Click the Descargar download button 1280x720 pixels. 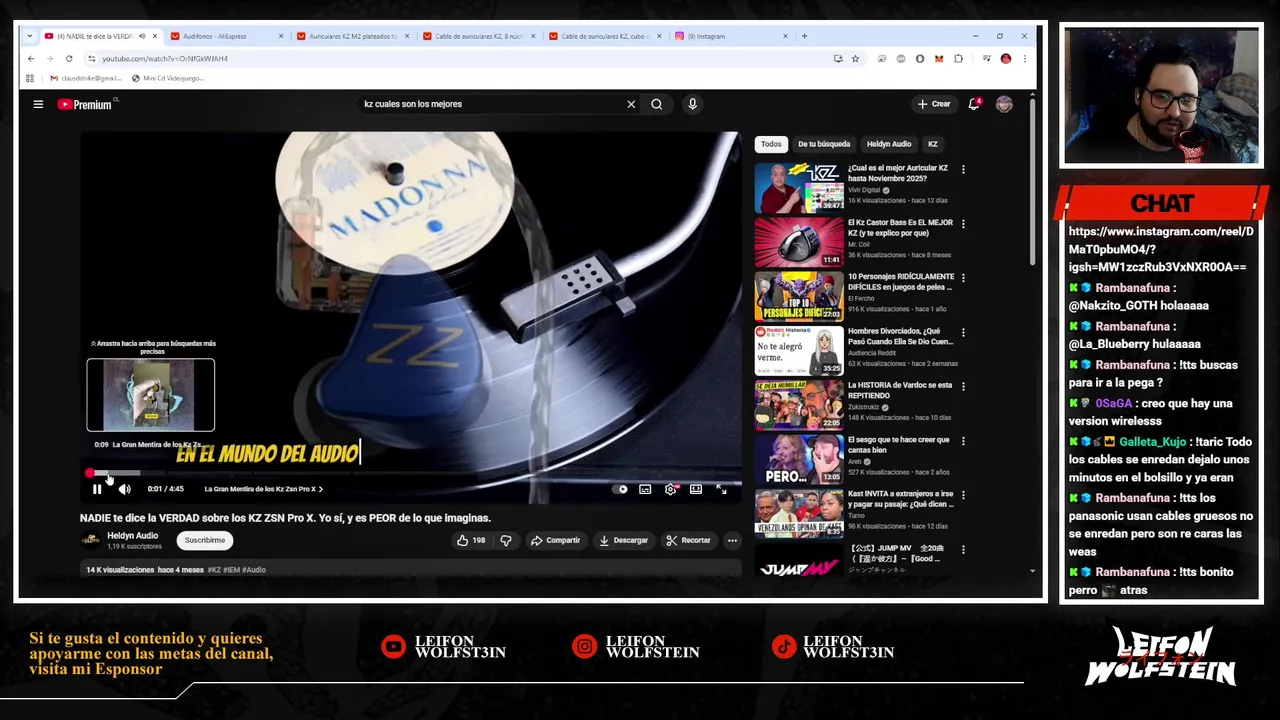click(x=623, y=540)
